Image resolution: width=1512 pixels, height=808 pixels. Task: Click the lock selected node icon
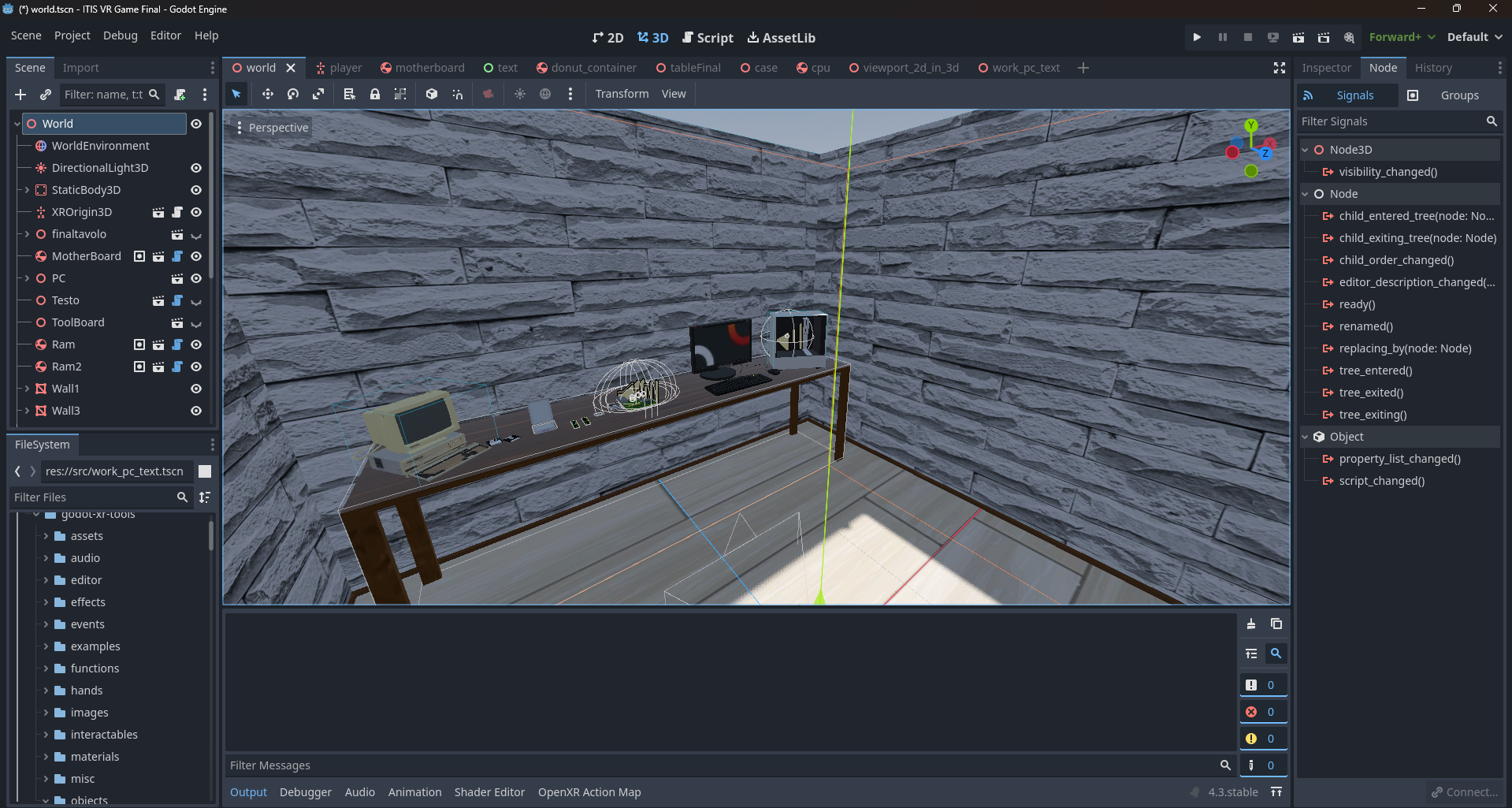375,94
